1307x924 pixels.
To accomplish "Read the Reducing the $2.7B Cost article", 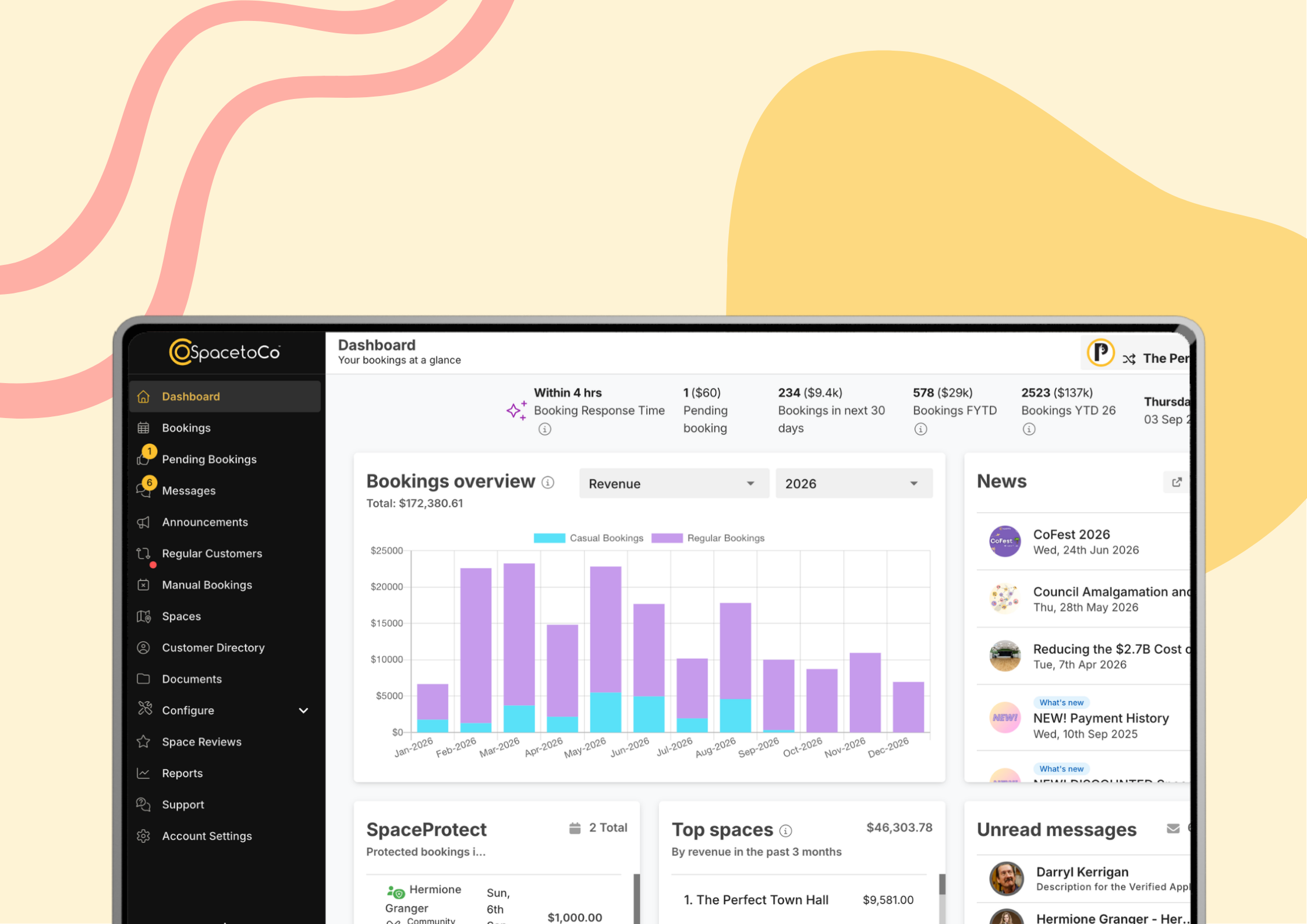I will [x=1083, y=656].
